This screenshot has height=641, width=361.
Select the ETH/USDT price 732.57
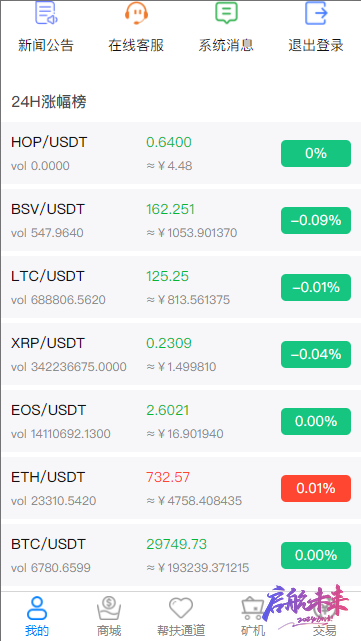coord(168,477)
